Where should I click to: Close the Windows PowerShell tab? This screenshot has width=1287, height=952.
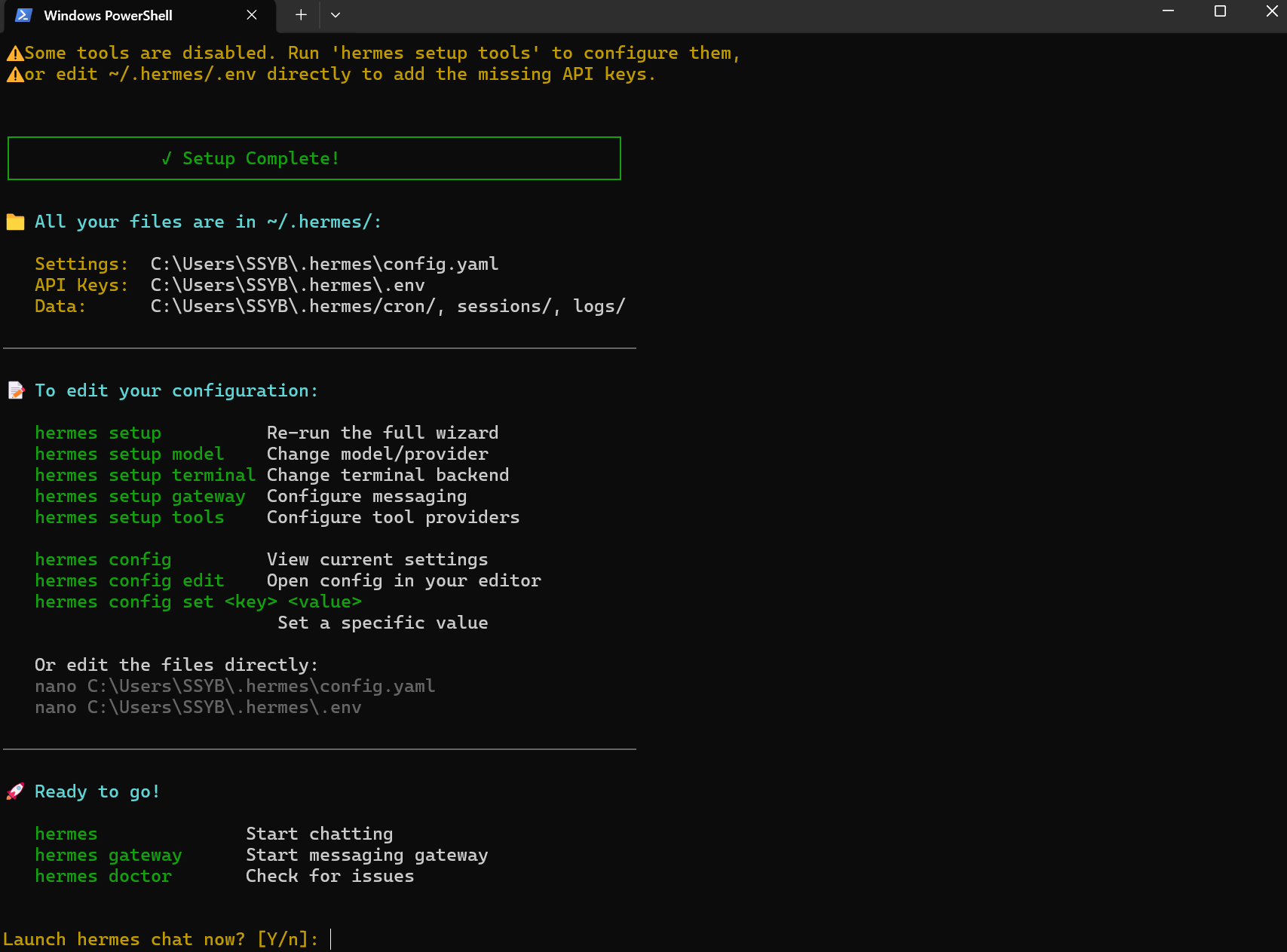coord(252,15)
